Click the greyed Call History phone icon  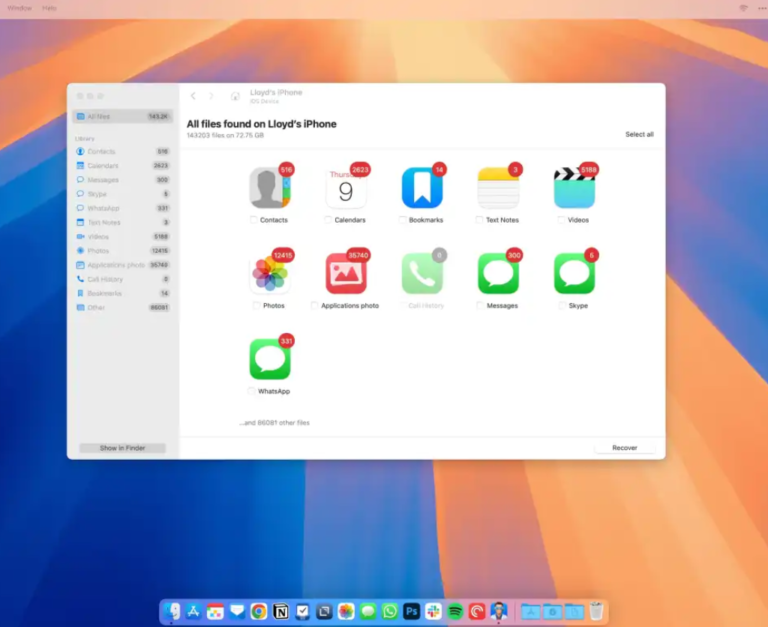point(422,273)
